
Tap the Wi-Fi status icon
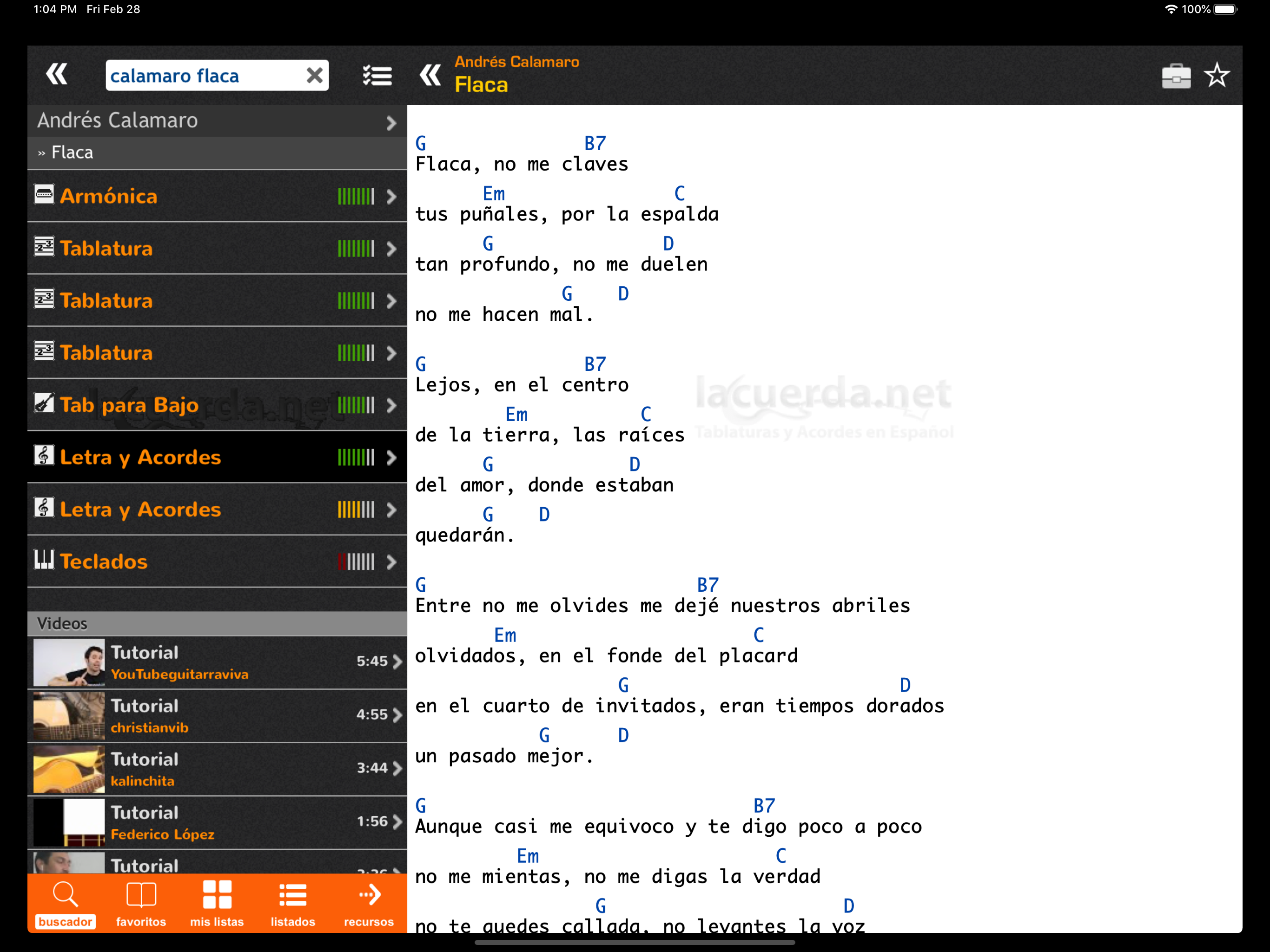(1171, 9)
